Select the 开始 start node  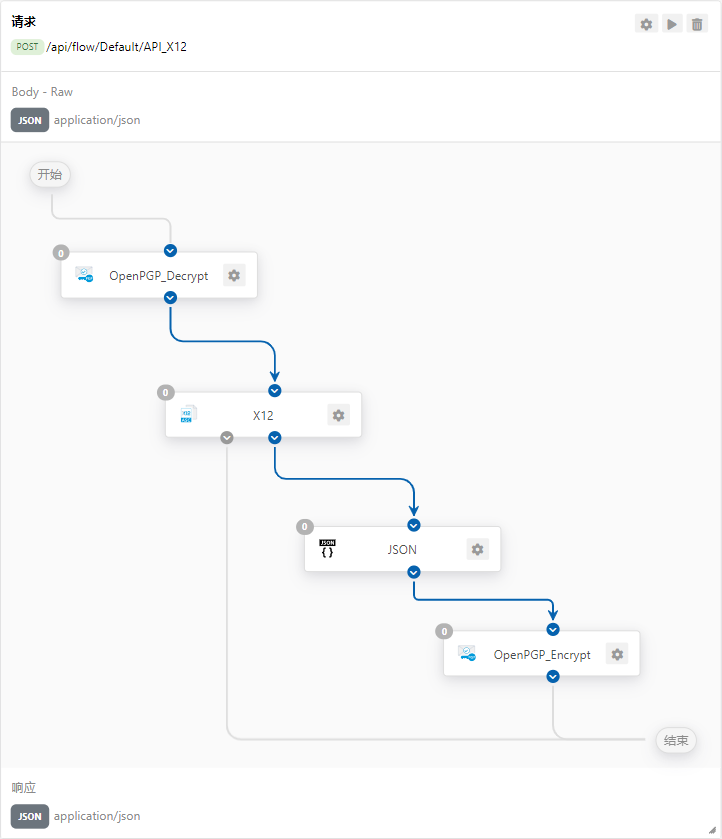(x=50, y=174)
